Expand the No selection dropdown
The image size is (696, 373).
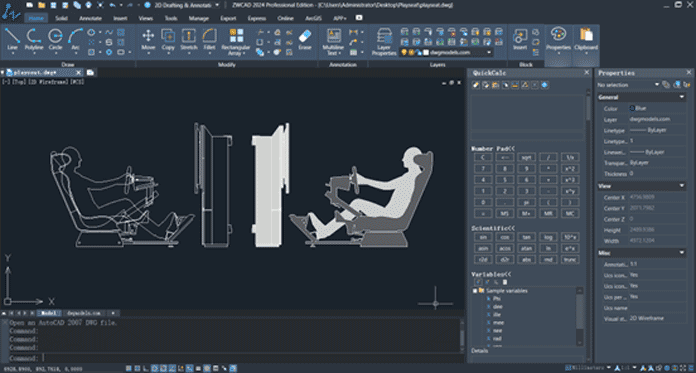[x=657, y=84]
